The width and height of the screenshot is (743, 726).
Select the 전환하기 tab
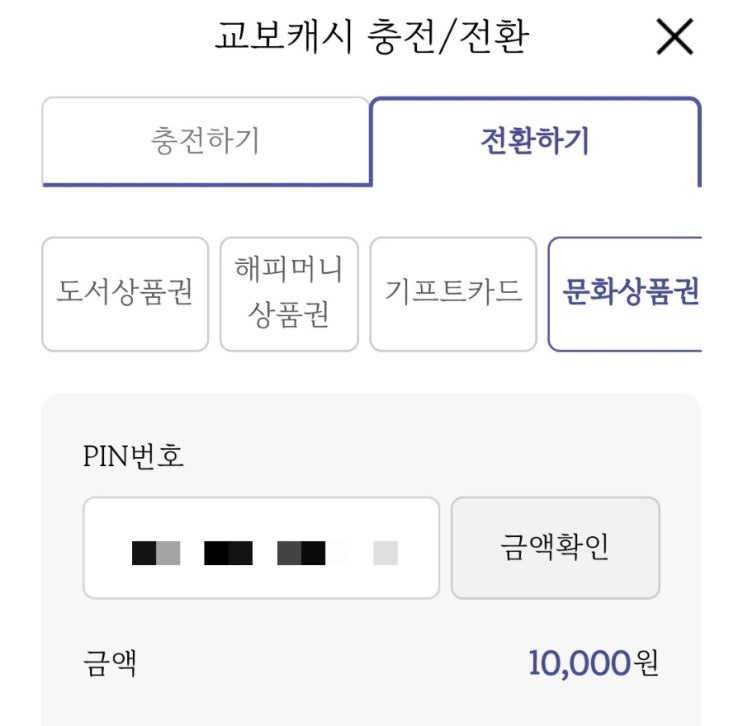coord(535,141)
